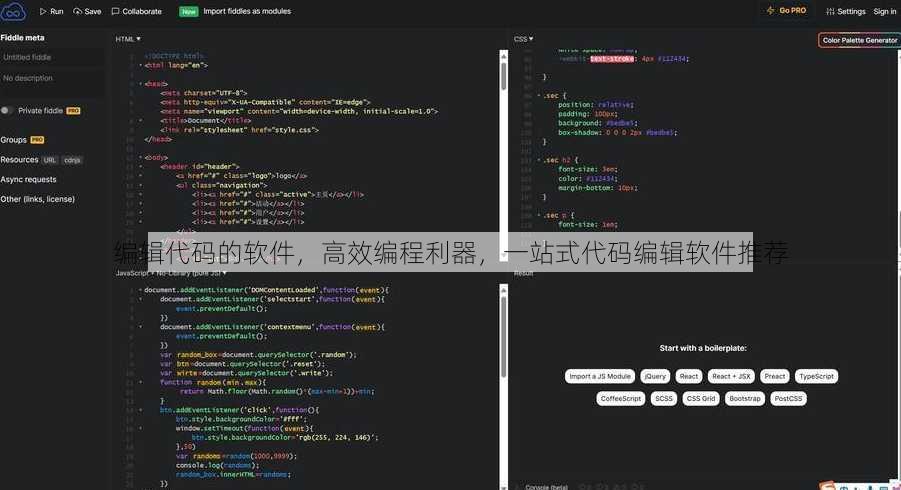This screenshot has width=901, height=490.
Task: Select cdnjs resources option
Action: [72, 160]
